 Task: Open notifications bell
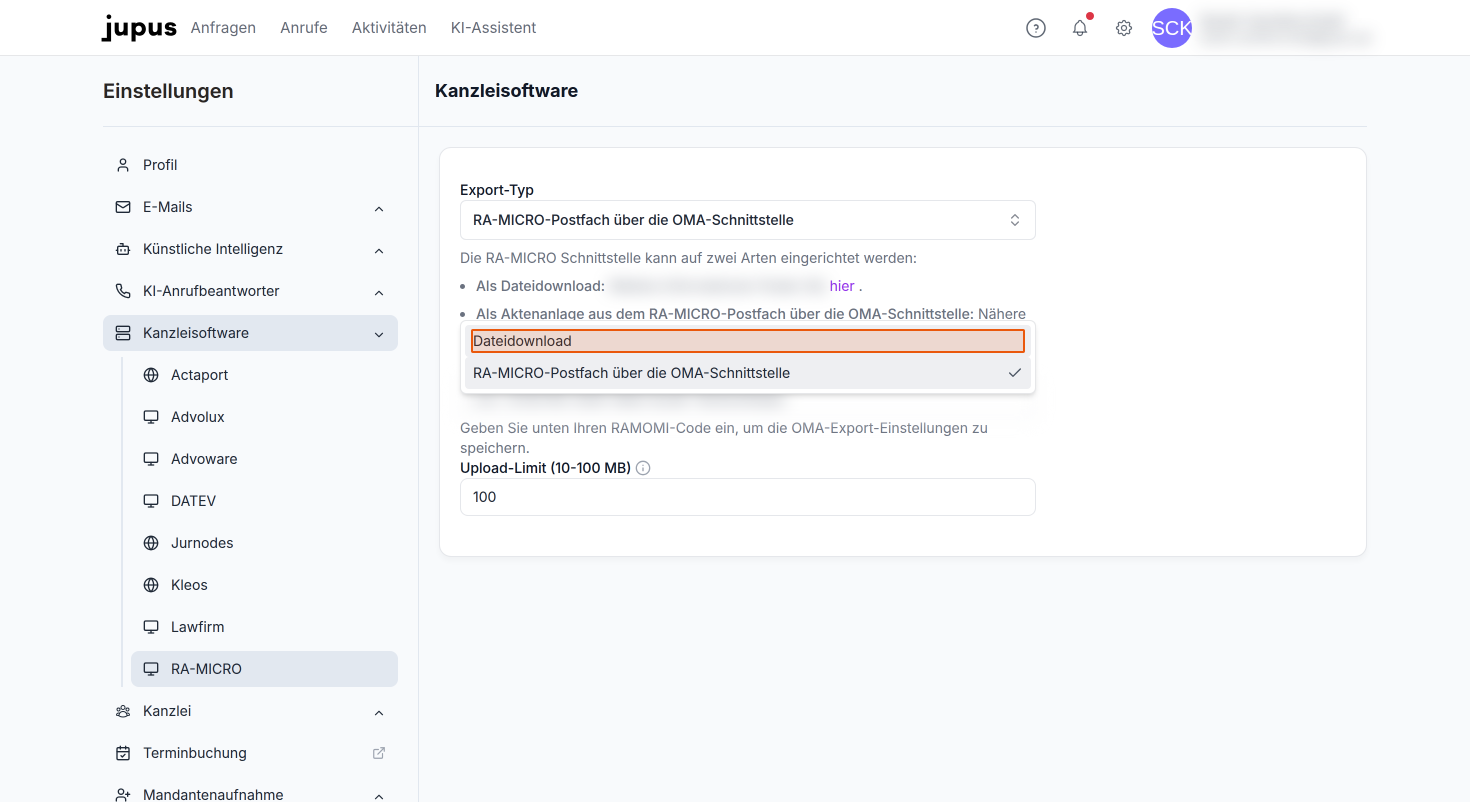1080,28
